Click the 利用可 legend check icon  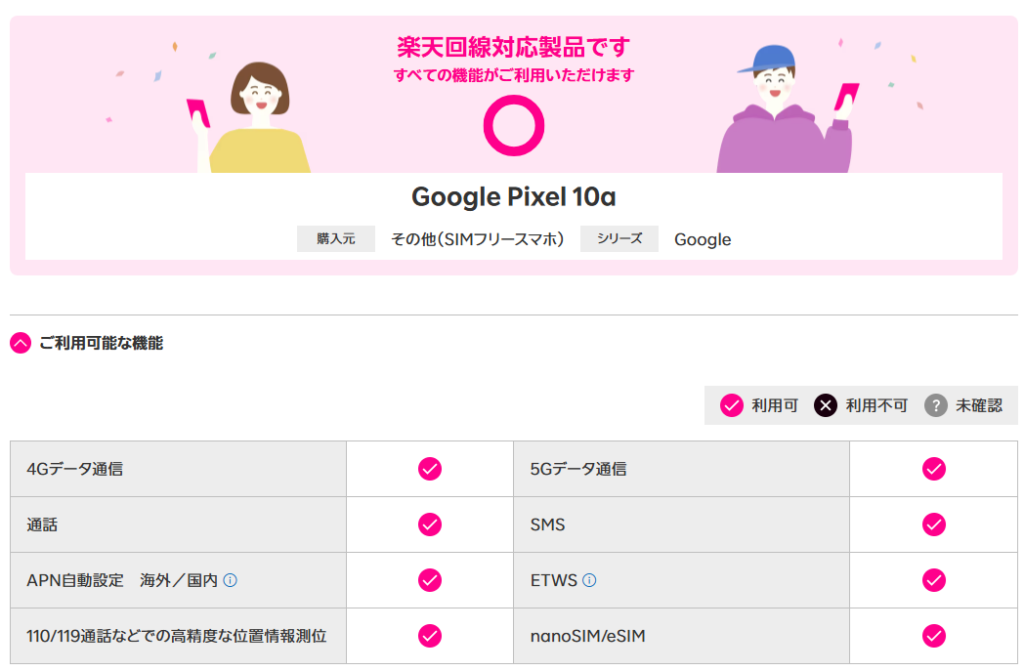point(731,406)
